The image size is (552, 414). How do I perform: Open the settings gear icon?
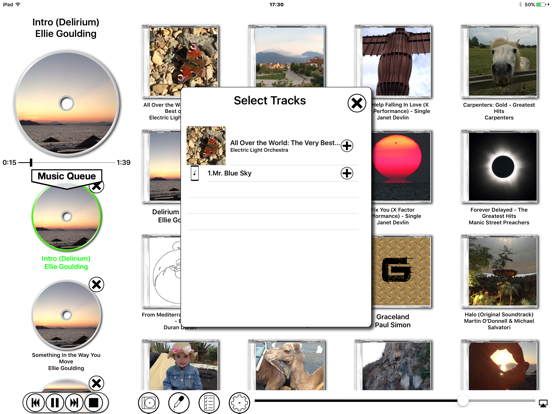(239, 403)
